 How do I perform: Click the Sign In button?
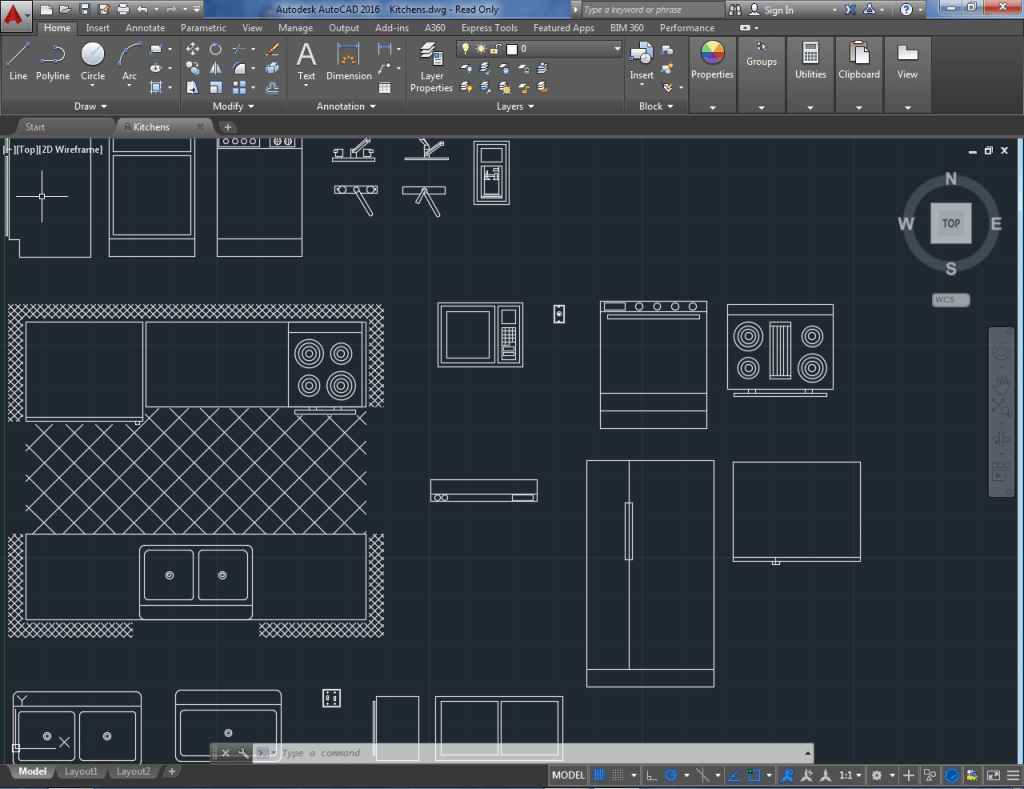779,10
